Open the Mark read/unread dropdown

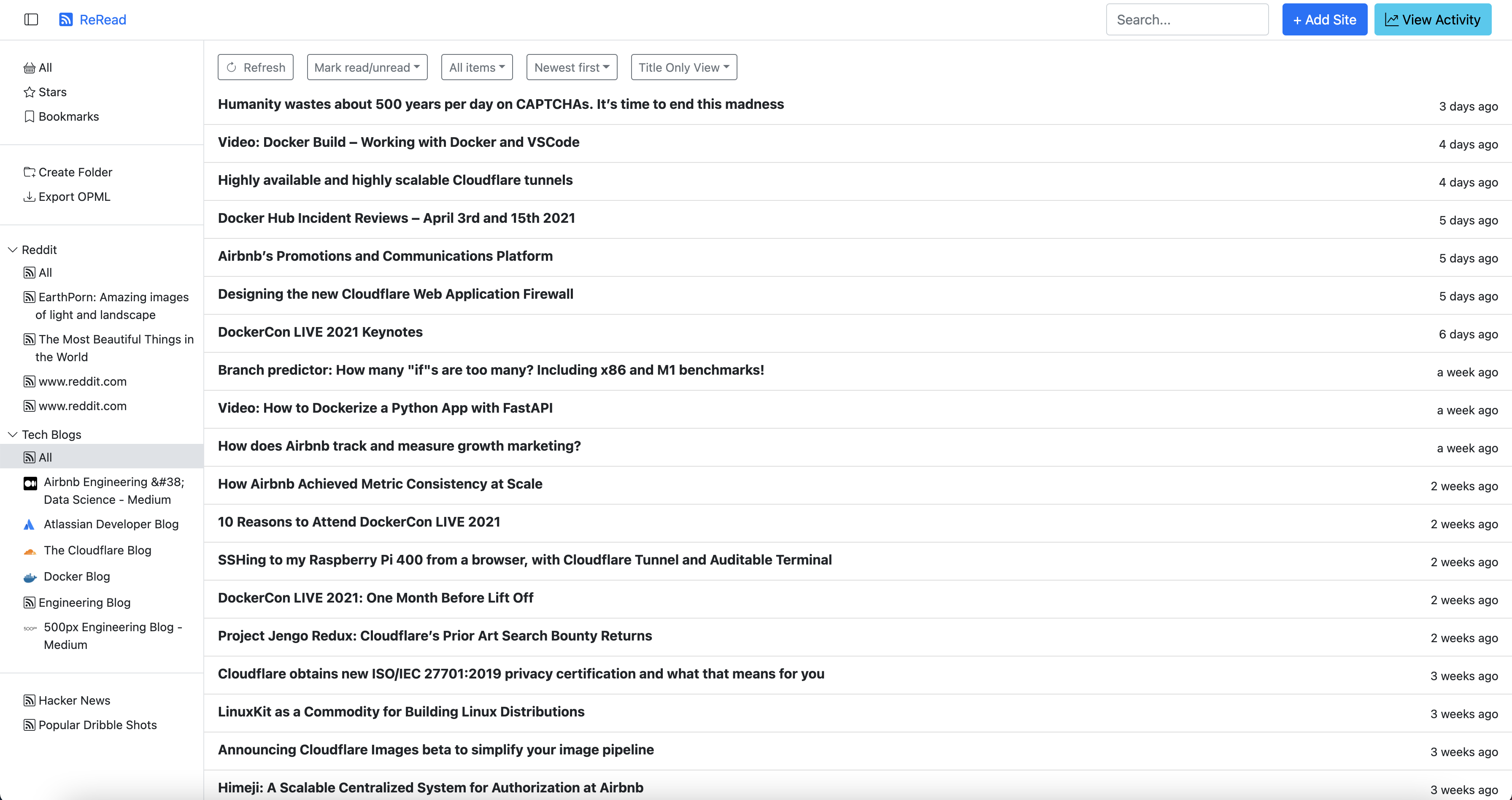coord(367,68)
